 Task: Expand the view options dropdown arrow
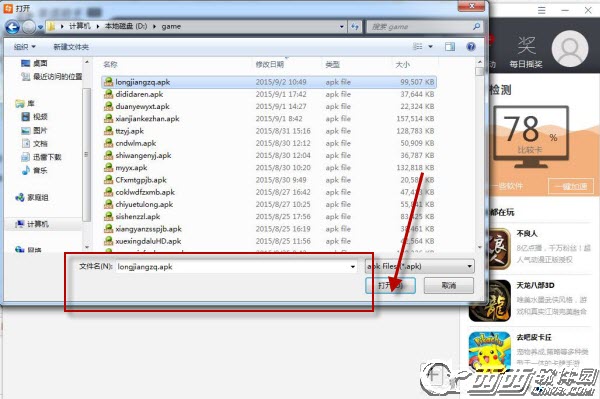(430, 47)
